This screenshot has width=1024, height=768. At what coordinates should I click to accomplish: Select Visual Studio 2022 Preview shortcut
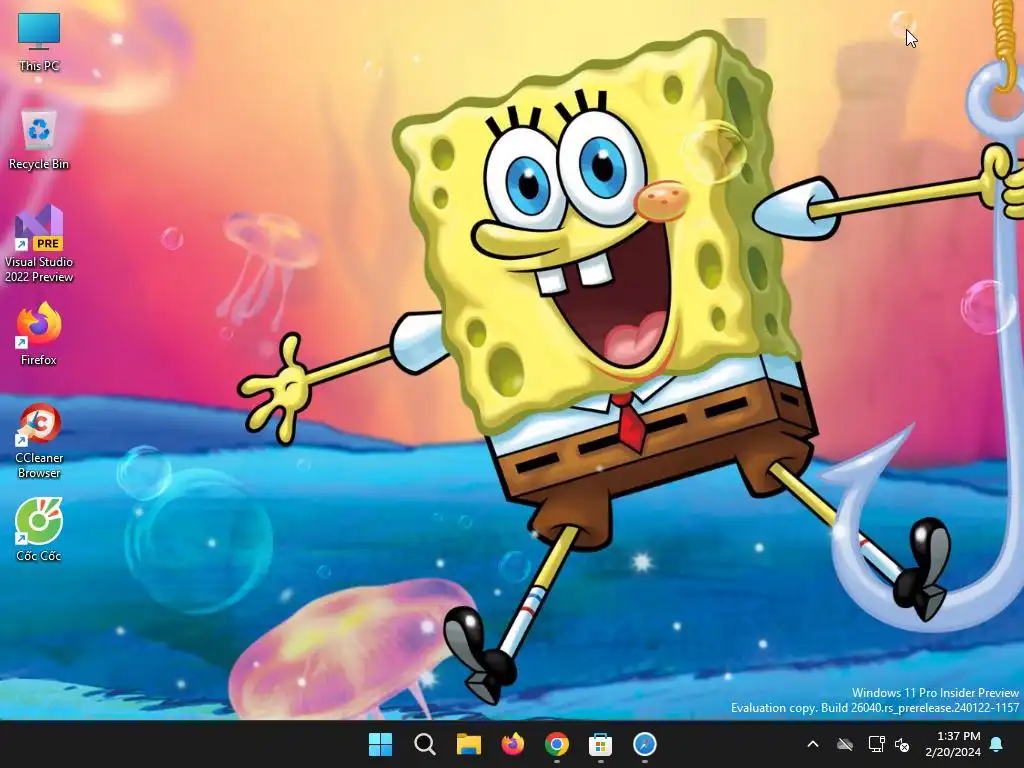39,244
